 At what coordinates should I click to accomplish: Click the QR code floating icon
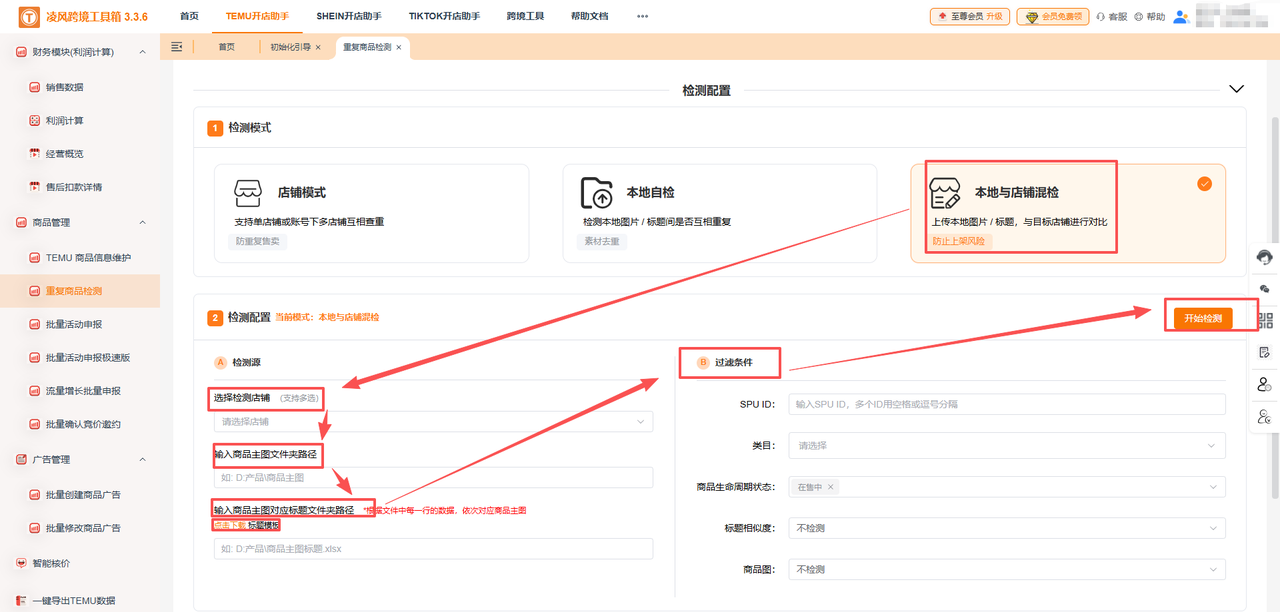(x=1265, y=320)
